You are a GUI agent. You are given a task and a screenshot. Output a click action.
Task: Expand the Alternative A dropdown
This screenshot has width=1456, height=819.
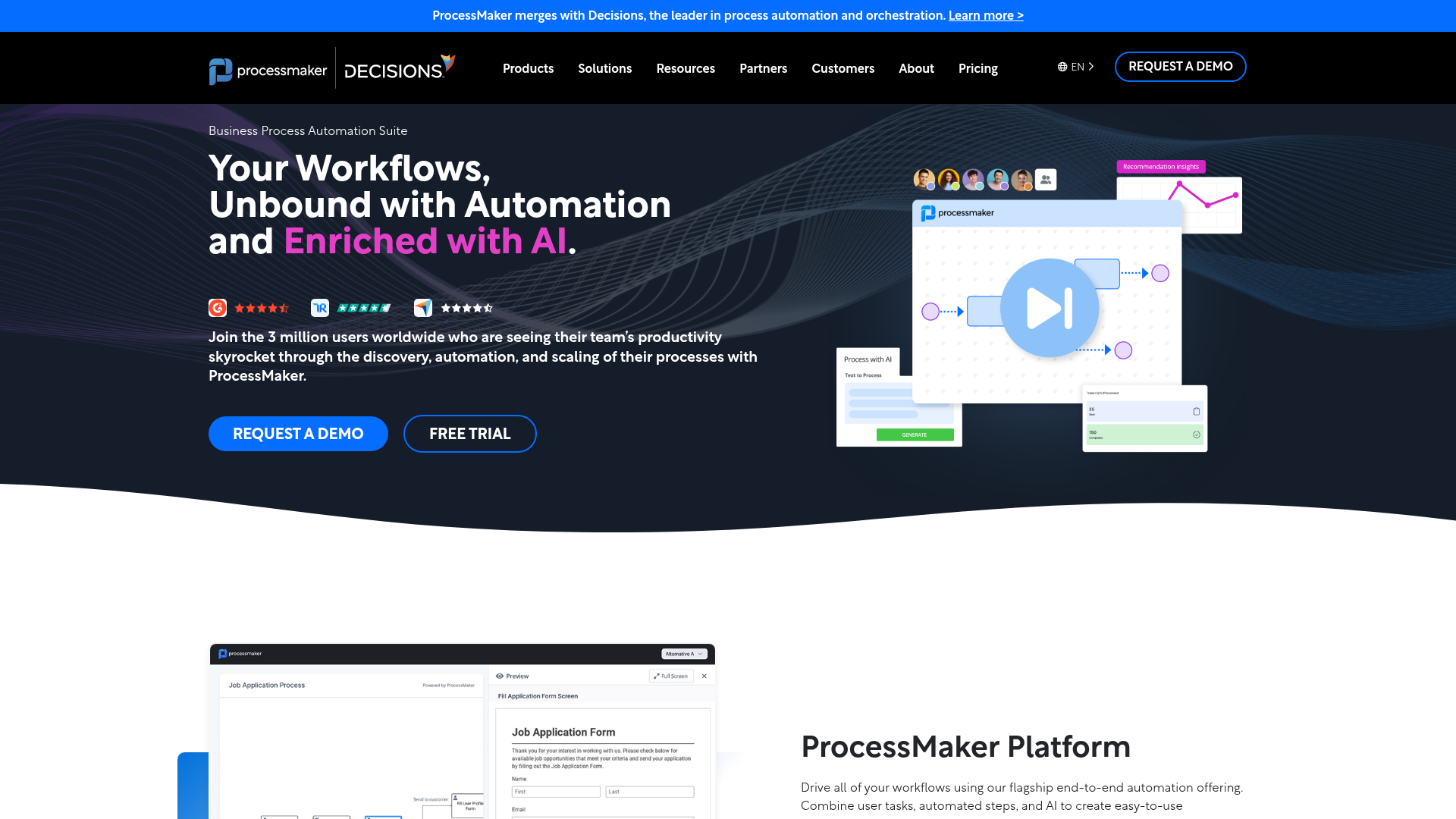682,654
